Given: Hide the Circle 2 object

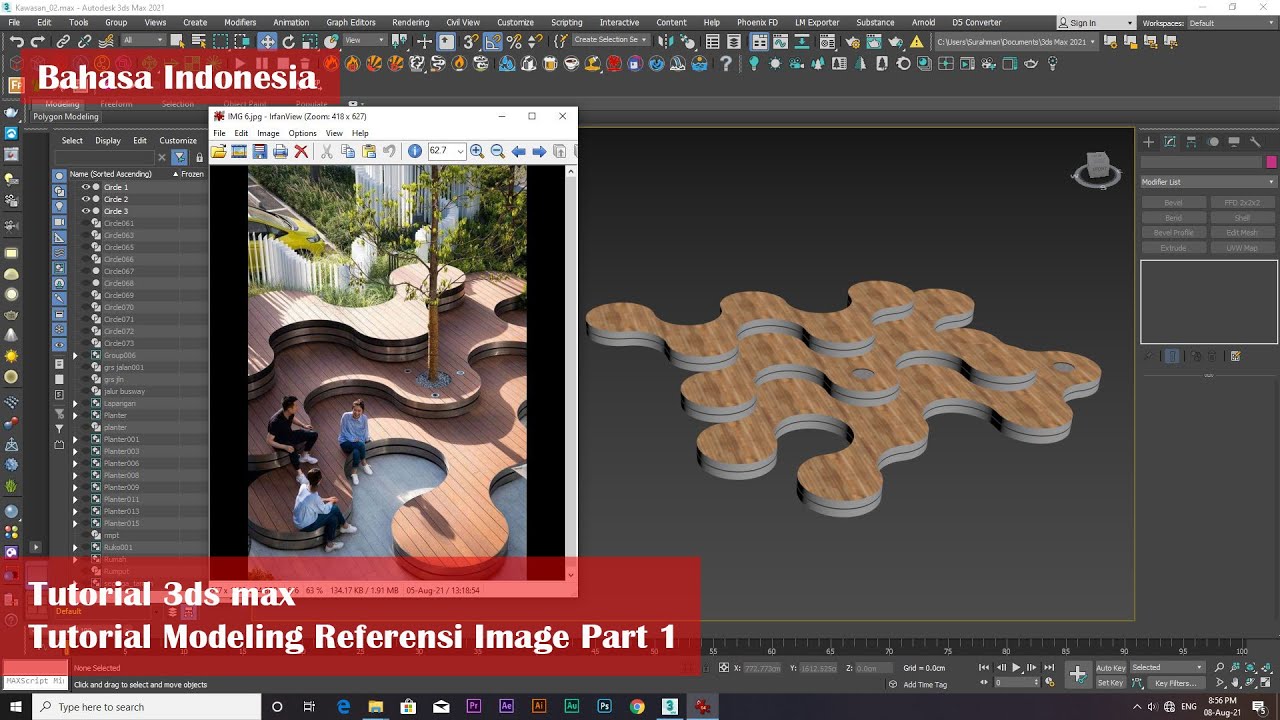Looking at the screenshot, I should tap(86, 199).
